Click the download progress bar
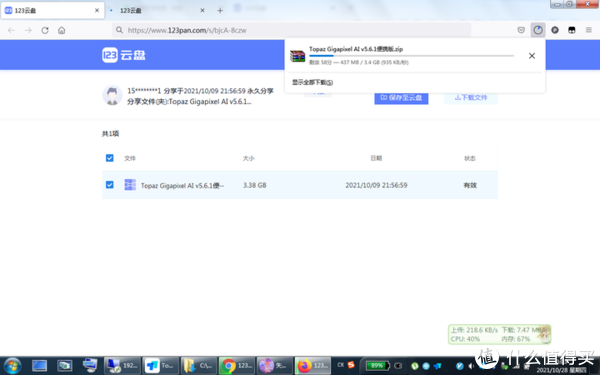This screenshot has height=375, width=600. click(411, 56)
